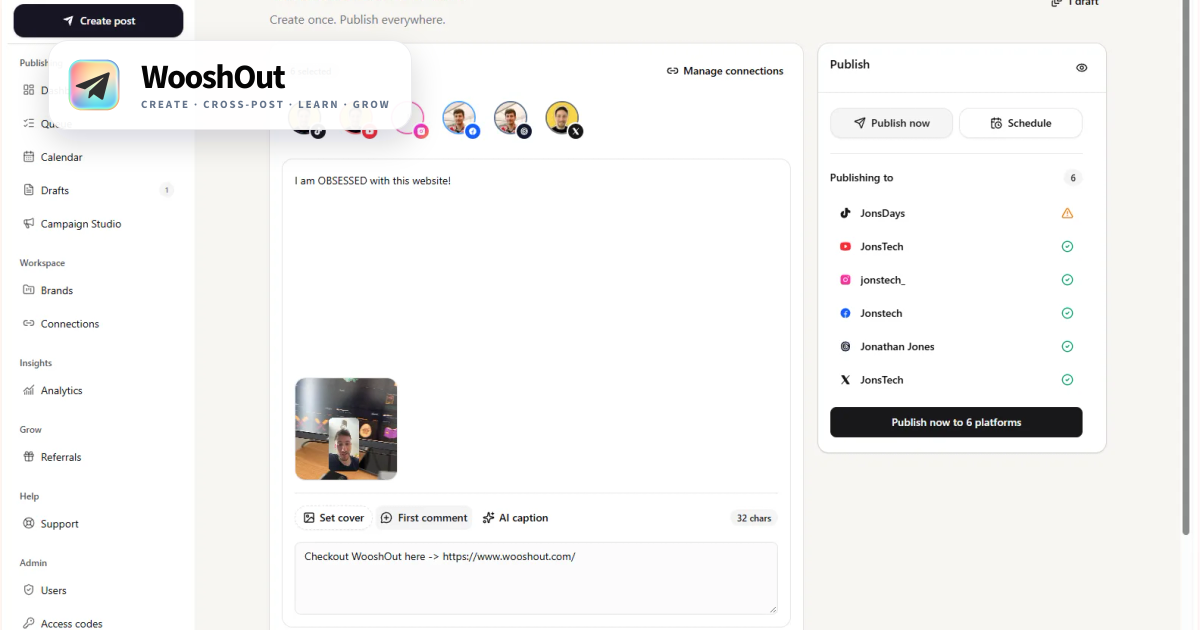Click the comment box resize handle
The width and height of the screenshot is (1200, 630).
pos(772,608)
